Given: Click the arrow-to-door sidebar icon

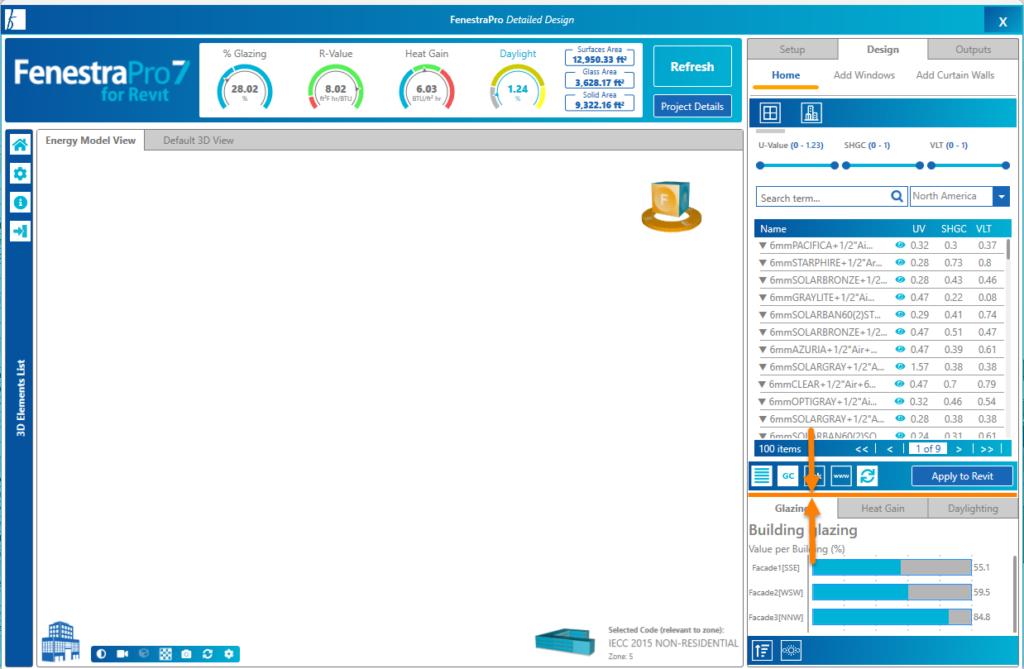Looking at the screenshot, I should [x=20, y=231].
